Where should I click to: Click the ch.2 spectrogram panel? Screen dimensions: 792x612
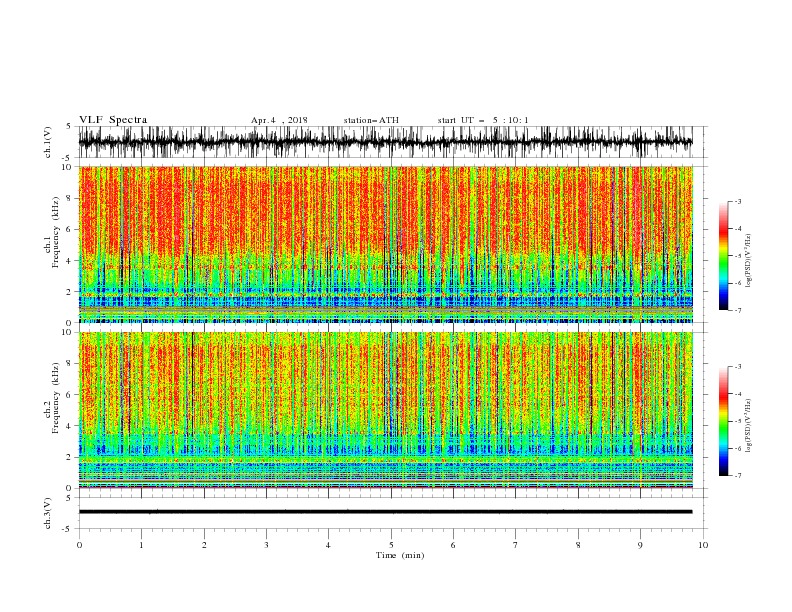click(385, 410)
